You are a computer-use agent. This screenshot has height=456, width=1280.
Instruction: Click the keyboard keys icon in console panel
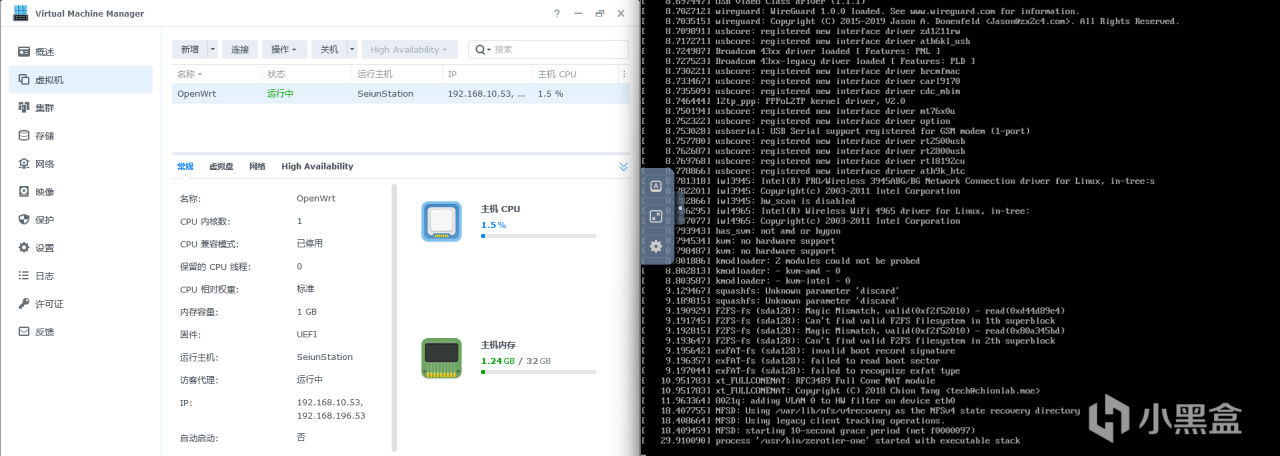[656, 187]
